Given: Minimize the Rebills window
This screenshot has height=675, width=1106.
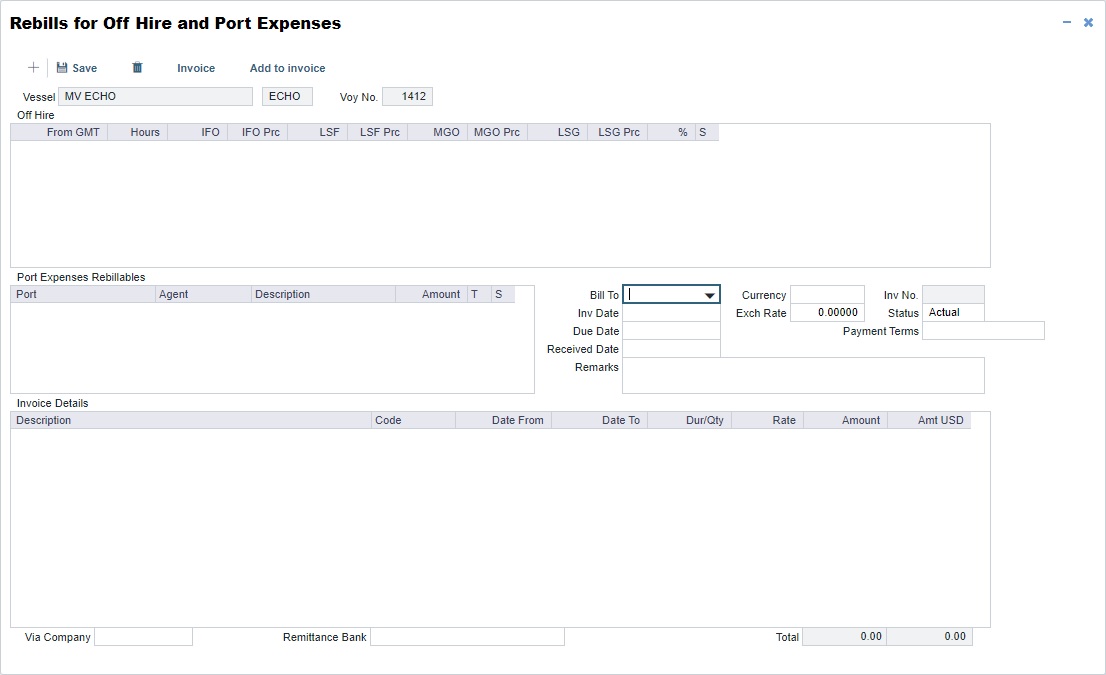Looking at the screenshot, I should 1066,21.
